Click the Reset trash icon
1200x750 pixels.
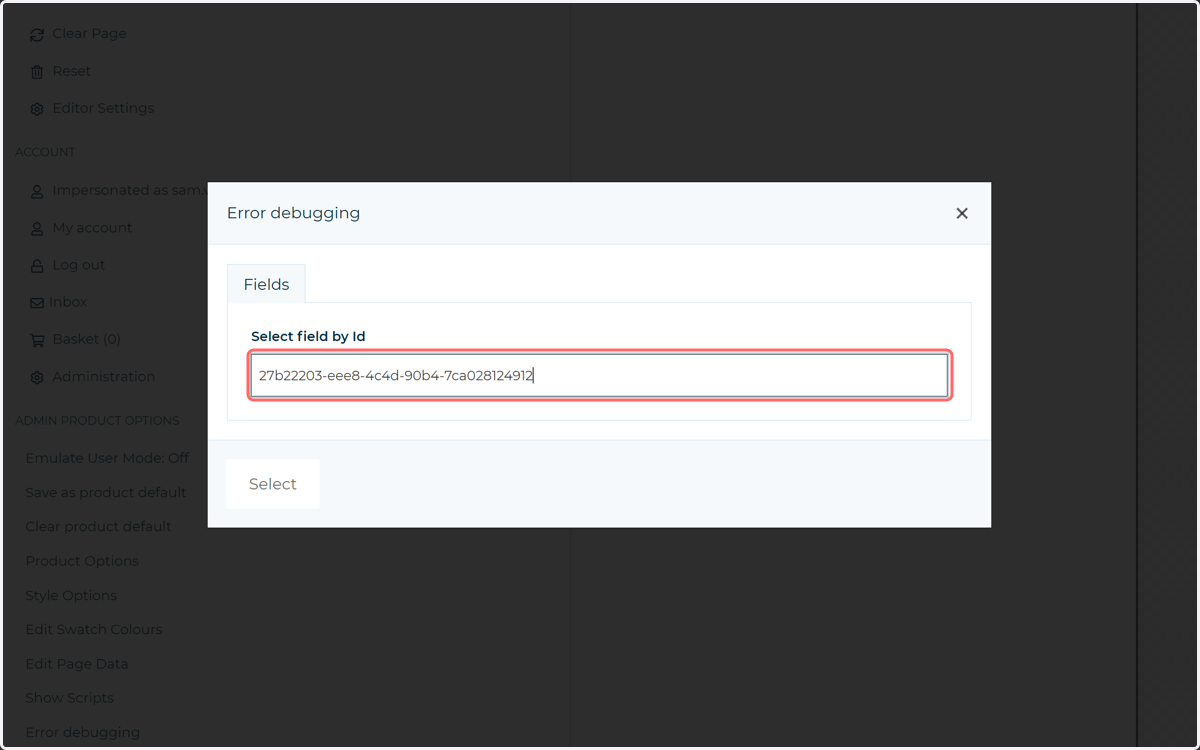tap(37, 72)
